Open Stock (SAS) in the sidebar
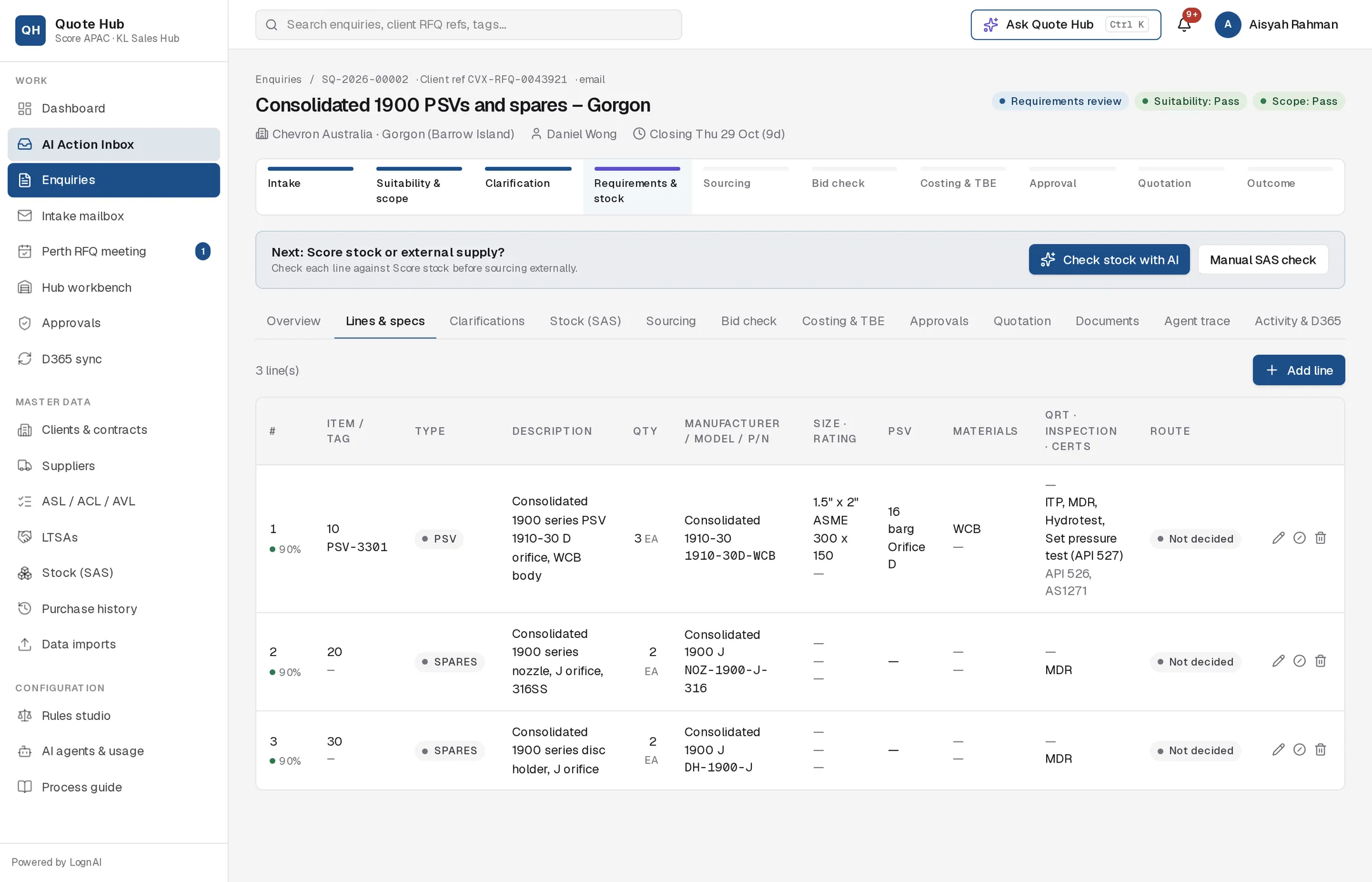 click(114, 573)
